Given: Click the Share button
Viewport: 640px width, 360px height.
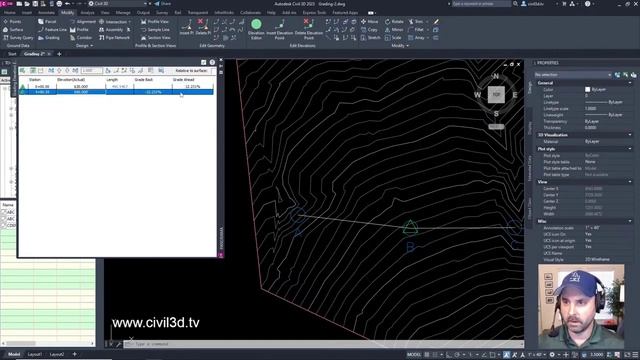Looking at the screenshot, I should pyautogui.click(x=163, y=4).
